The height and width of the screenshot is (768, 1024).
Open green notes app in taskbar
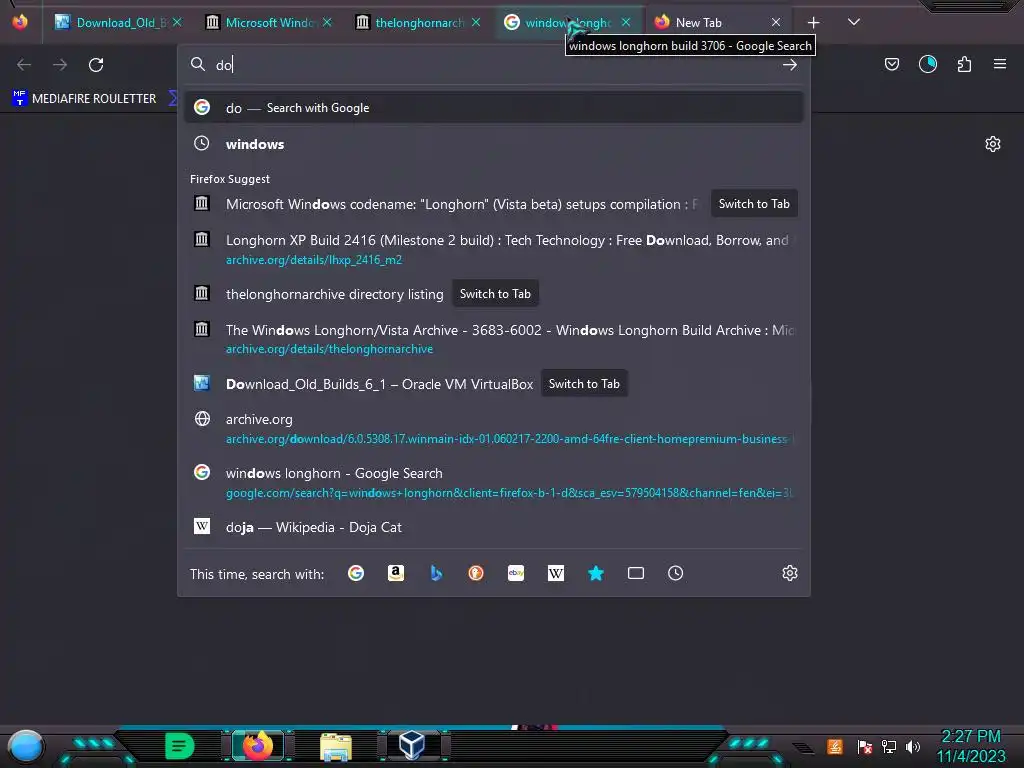pos(179,746)
